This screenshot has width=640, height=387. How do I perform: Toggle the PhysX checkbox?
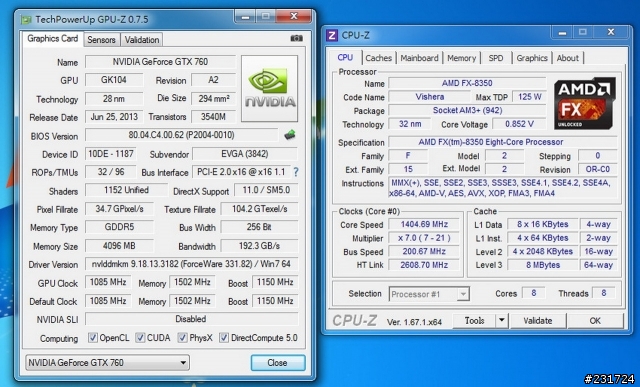182,338
